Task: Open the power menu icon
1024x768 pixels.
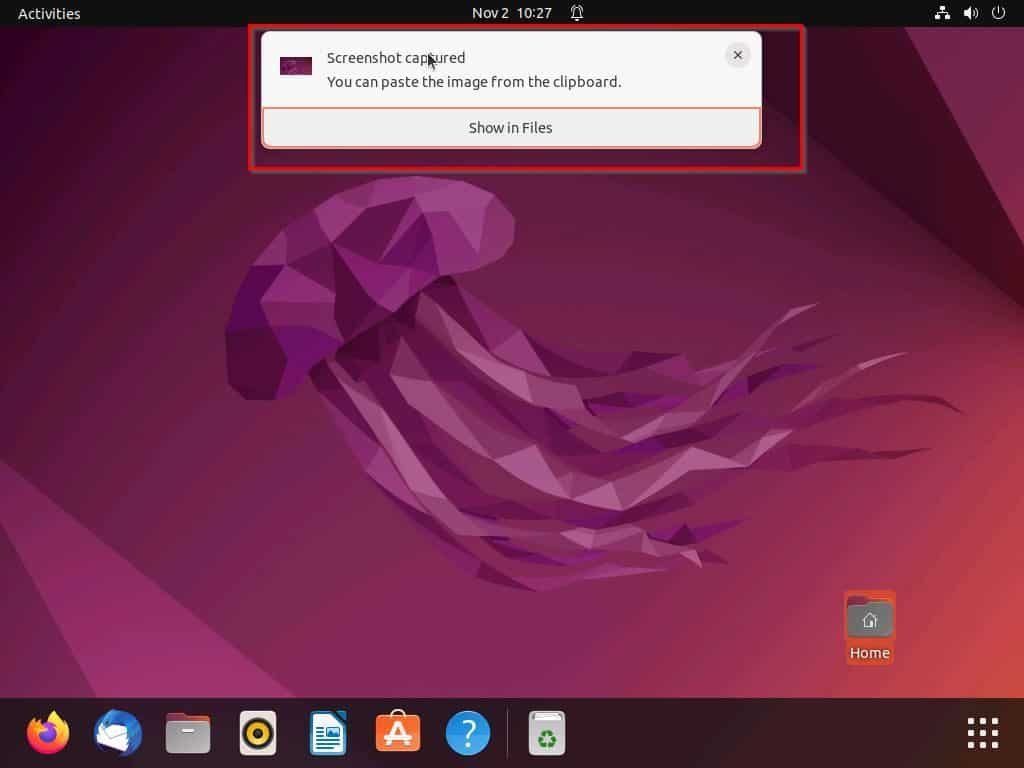Action: pos(999,13)
